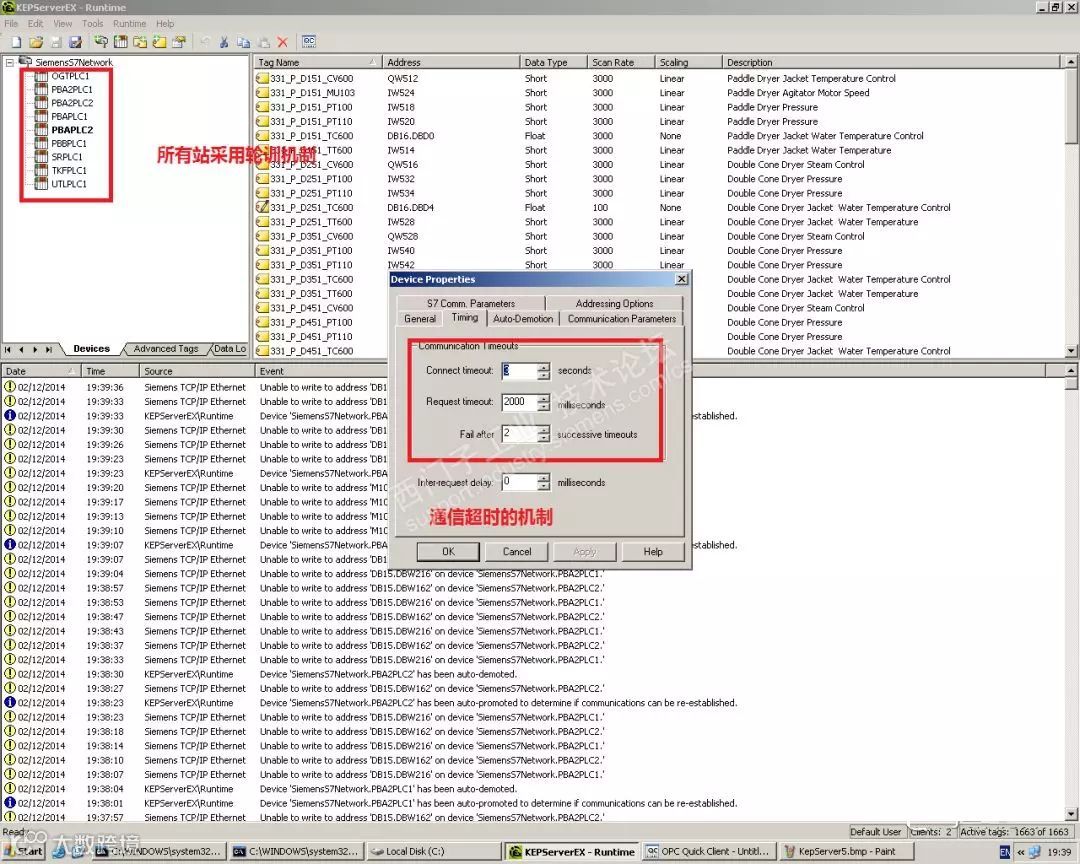Click the tag icon of 331_P_D451_CV600

click(262, 308)
